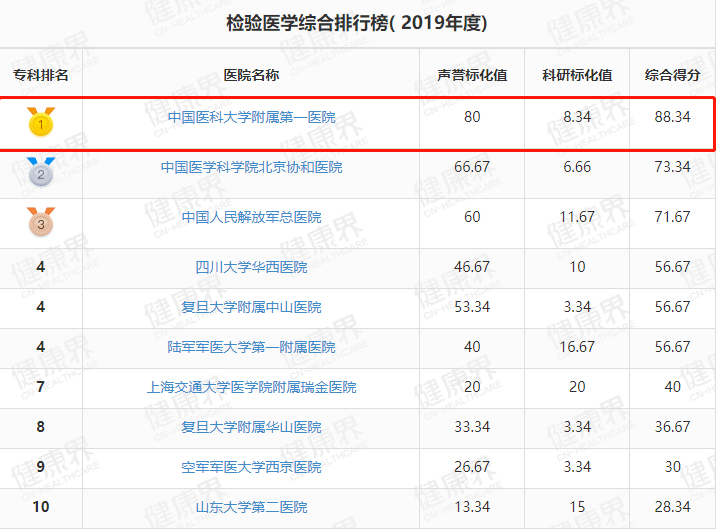Select the 综合得分 value 30 for 西京医院

click(672, 467)
